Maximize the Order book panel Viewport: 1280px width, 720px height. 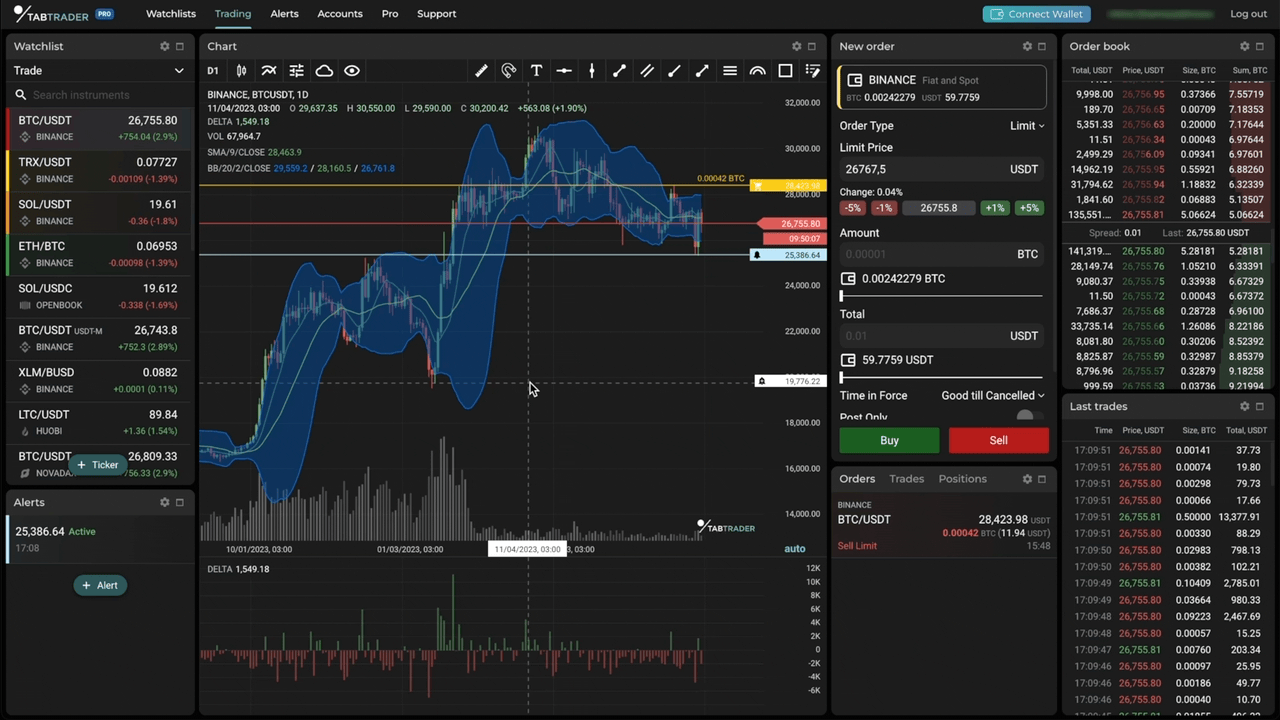click(1260, 47)
